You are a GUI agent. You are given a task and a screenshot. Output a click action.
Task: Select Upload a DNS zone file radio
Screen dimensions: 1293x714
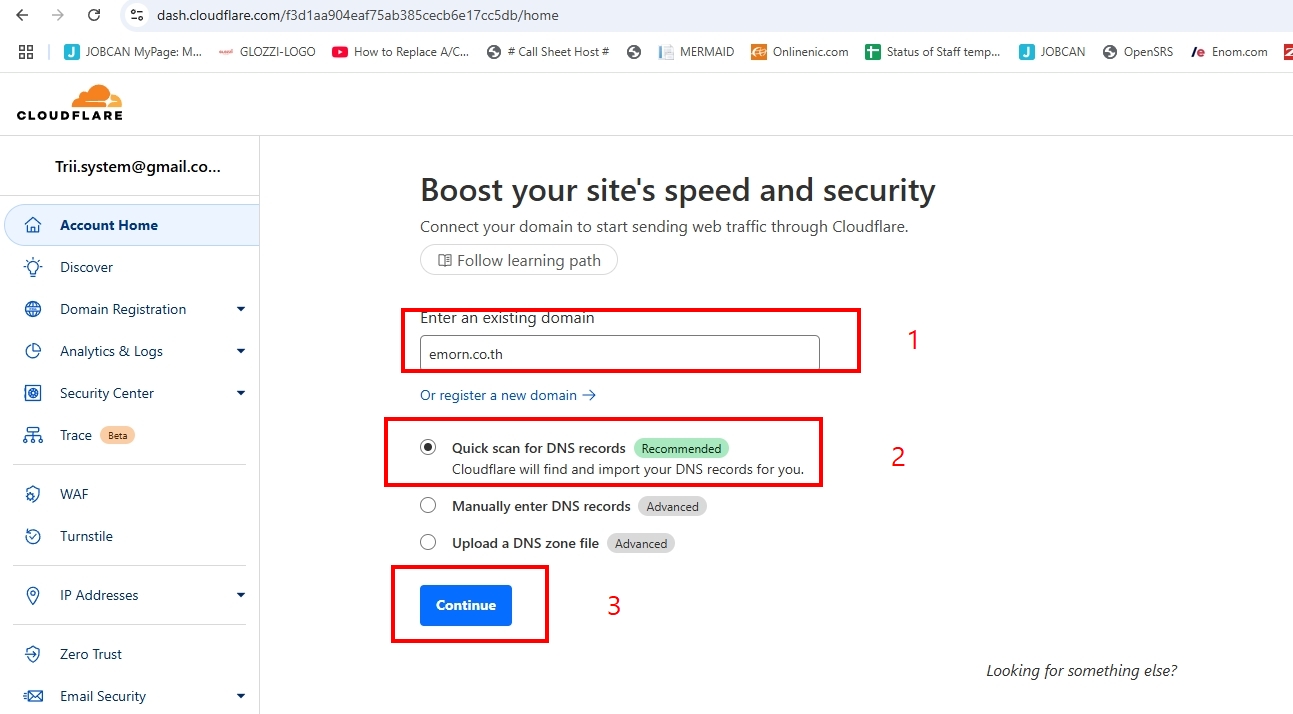click(x=428, y=542)
